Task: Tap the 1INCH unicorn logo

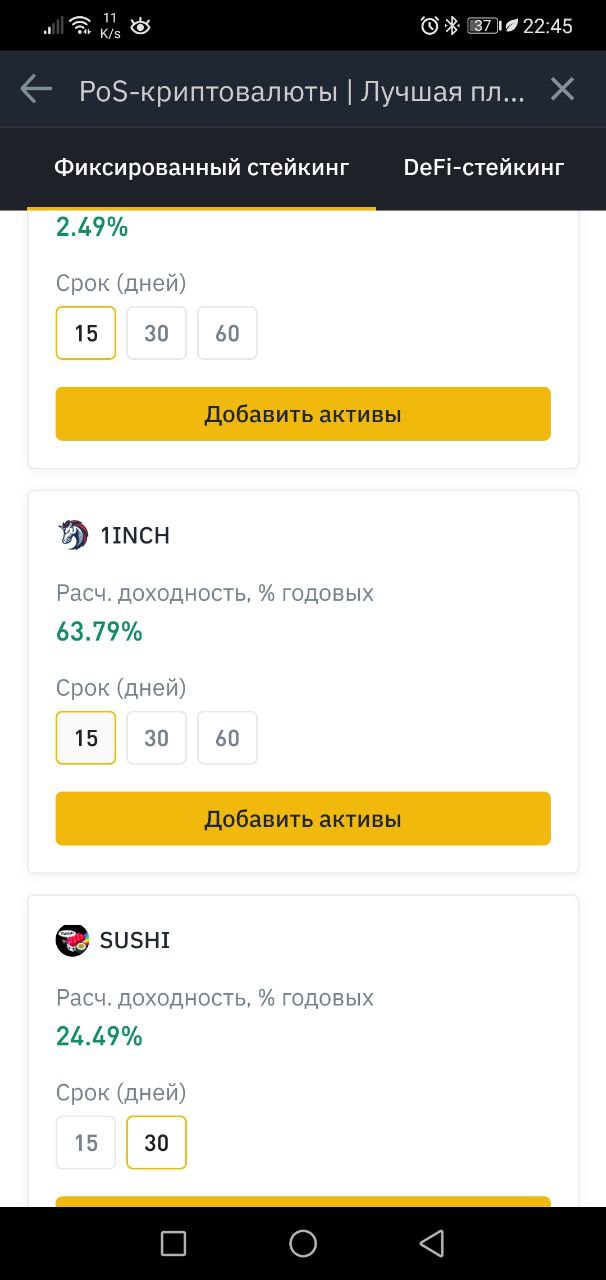Action: tap(73, 535)
